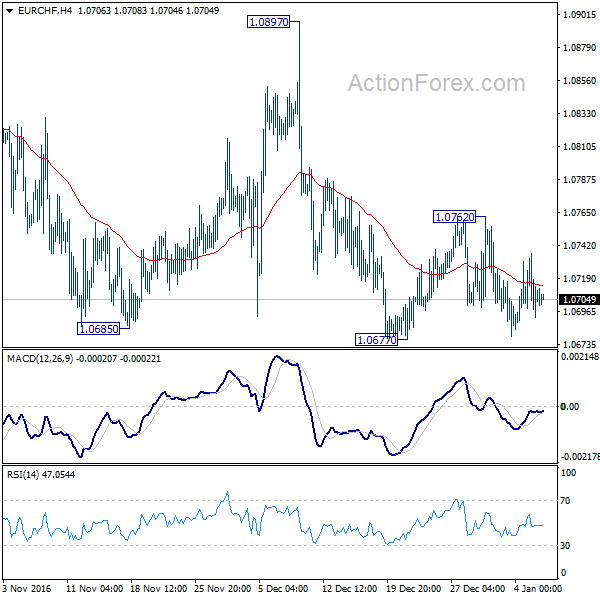Viewport: 600px width, 600px height.
Task: Click the 1.07650 price axis value
Action: point(579,212)
